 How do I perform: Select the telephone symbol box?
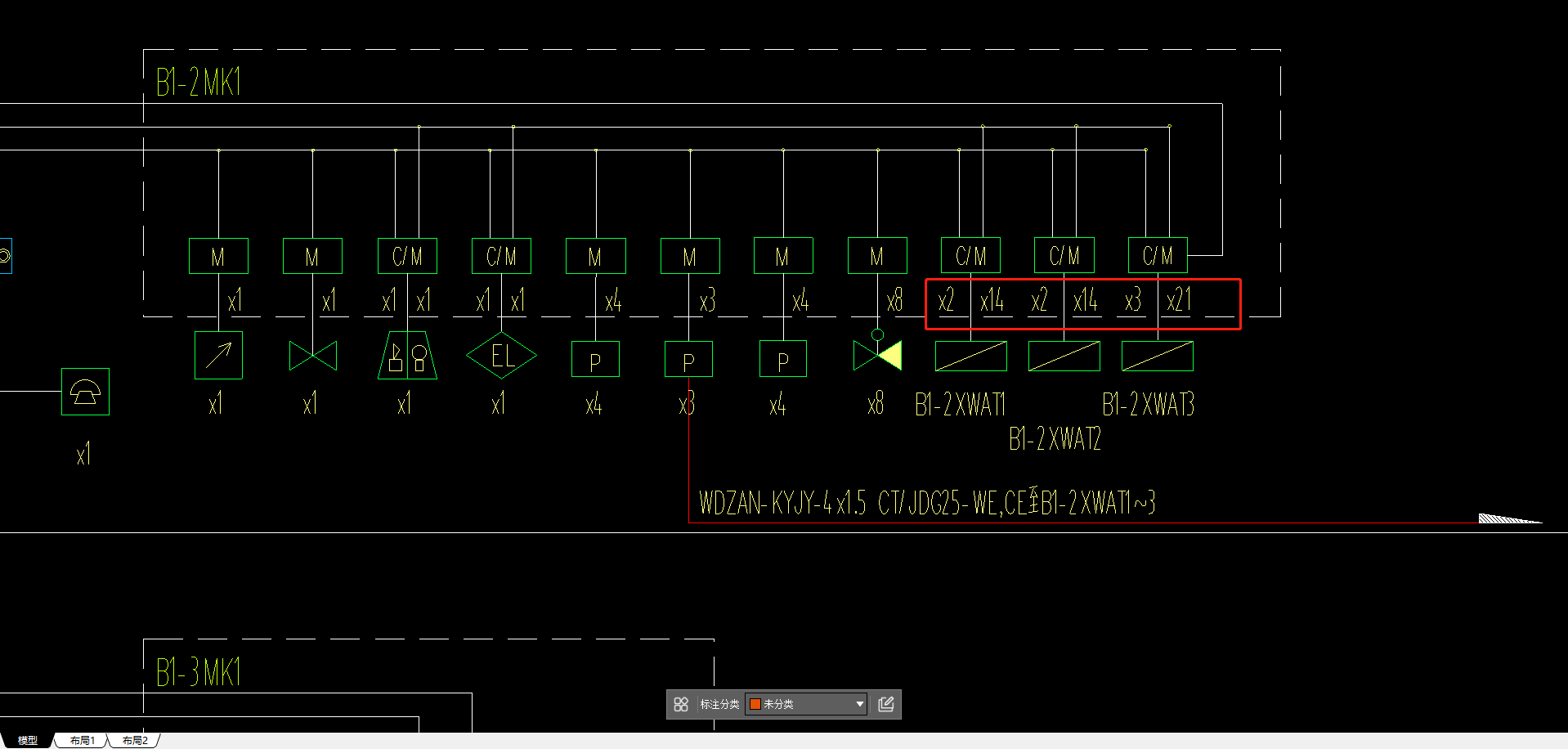pyautogui.click(x=85, y=392)
